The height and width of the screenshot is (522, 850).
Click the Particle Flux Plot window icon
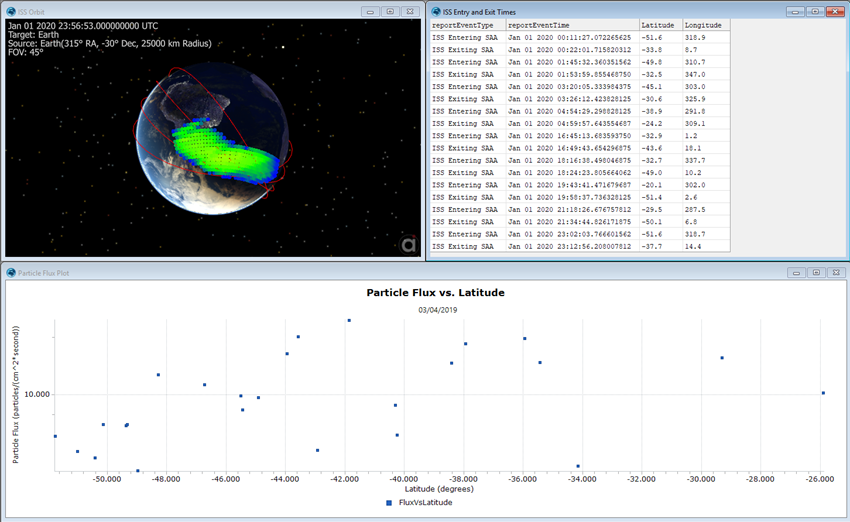pos(11,273)
